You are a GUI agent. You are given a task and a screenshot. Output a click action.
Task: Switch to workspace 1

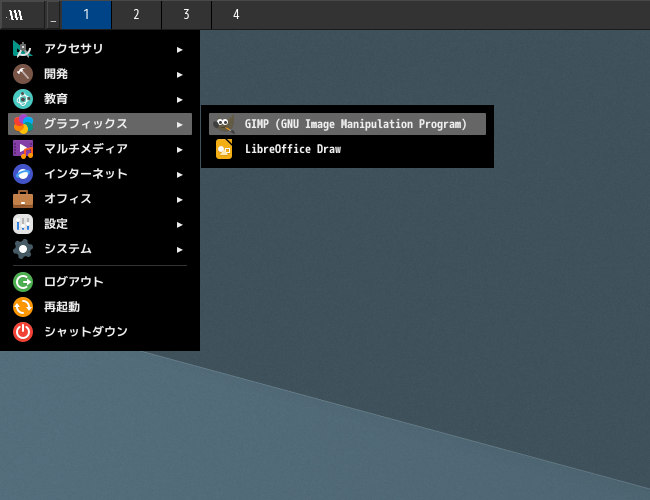[86, 15]
